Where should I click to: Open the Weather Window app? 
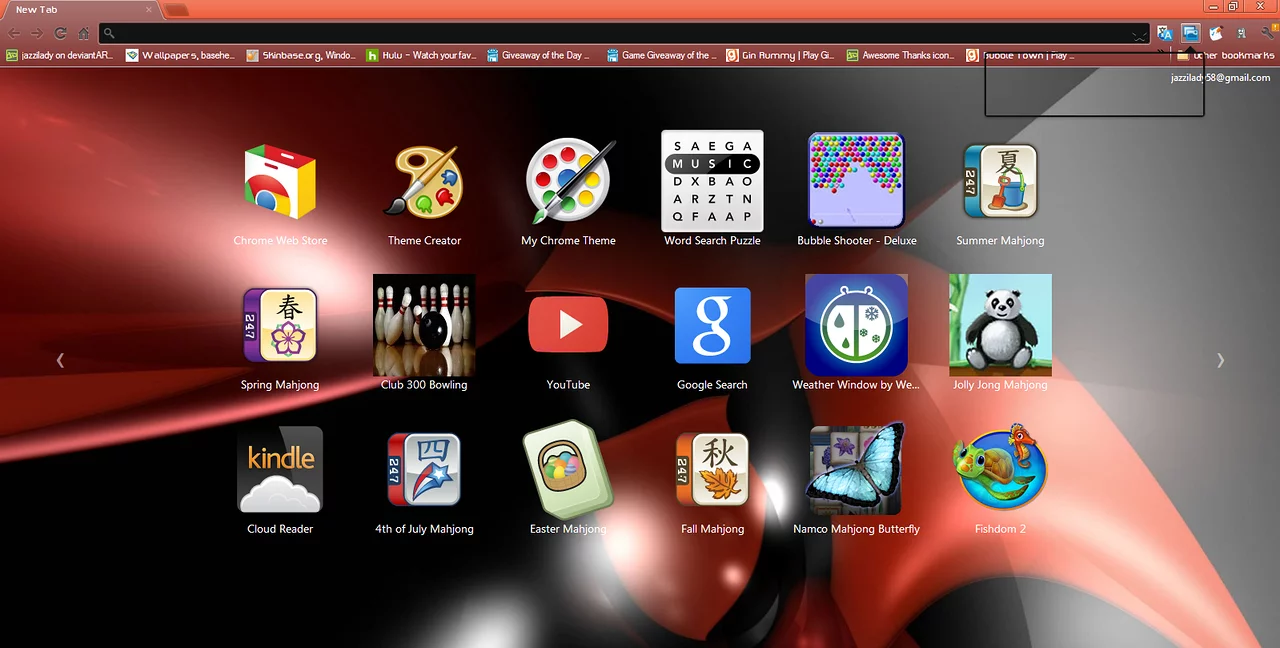tap(856, 326)
